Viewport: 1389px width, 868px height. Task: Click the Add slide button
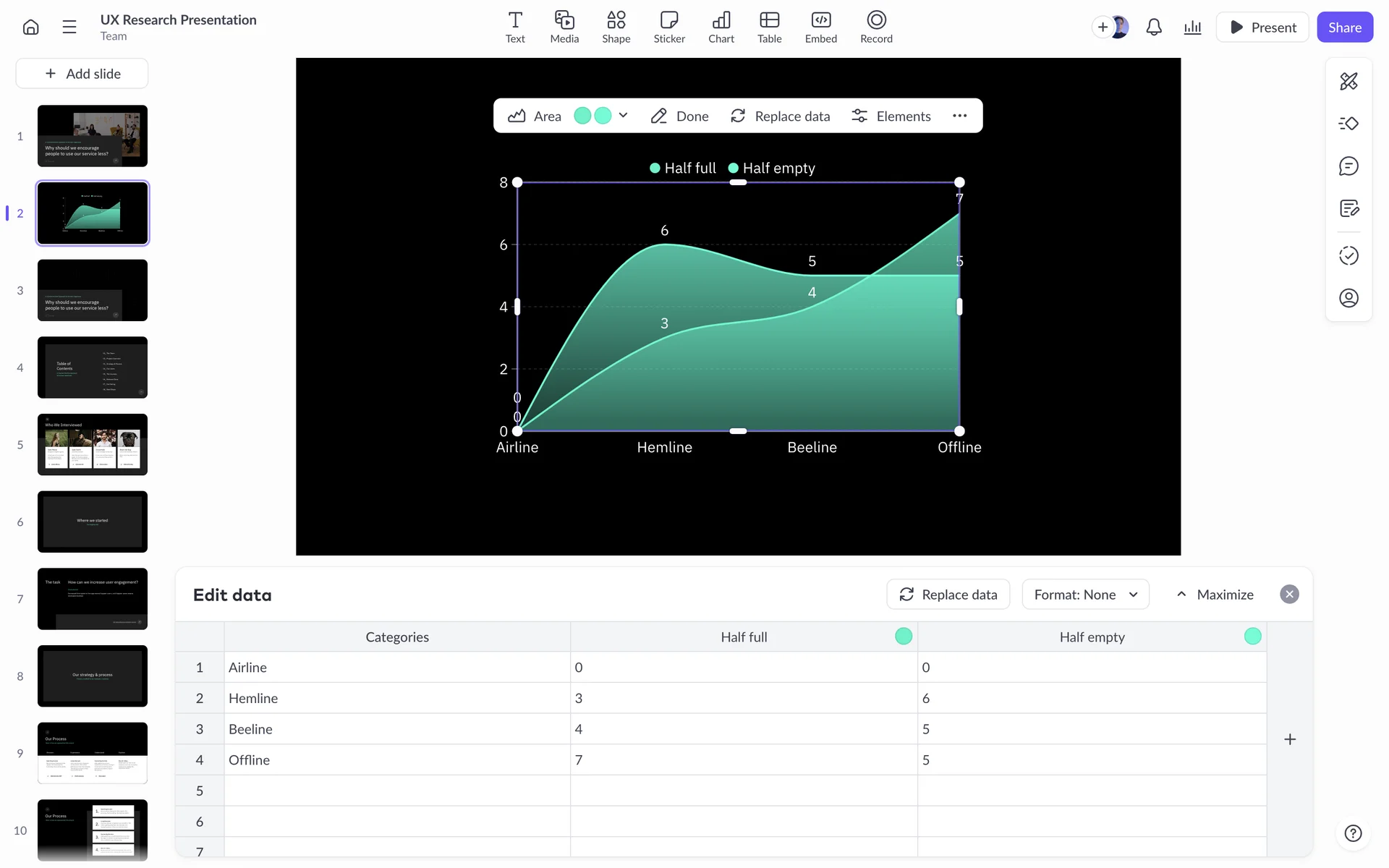tap(82, 74)
